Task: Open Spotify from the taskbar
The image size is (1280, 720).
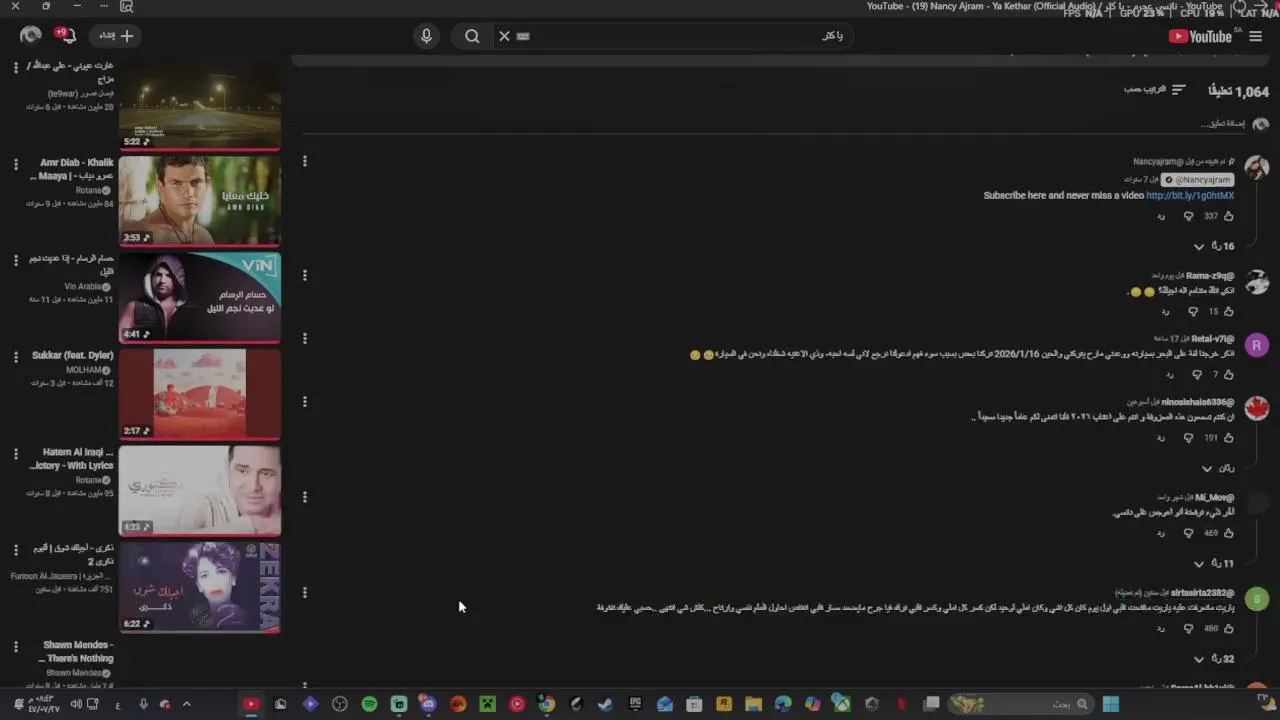Action: pyautogui.click(x=369, y=704)
